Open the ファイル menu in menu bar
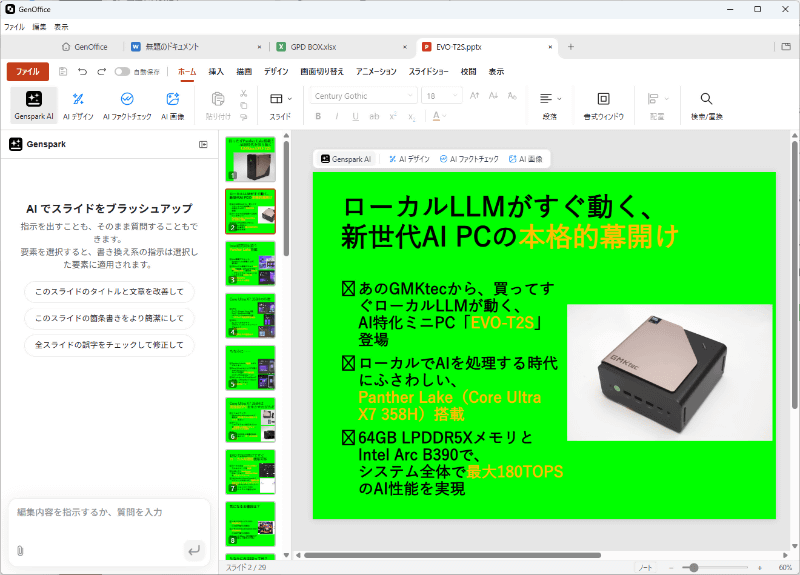The height and width of the screenshot is (575, 800). [14, 27]
